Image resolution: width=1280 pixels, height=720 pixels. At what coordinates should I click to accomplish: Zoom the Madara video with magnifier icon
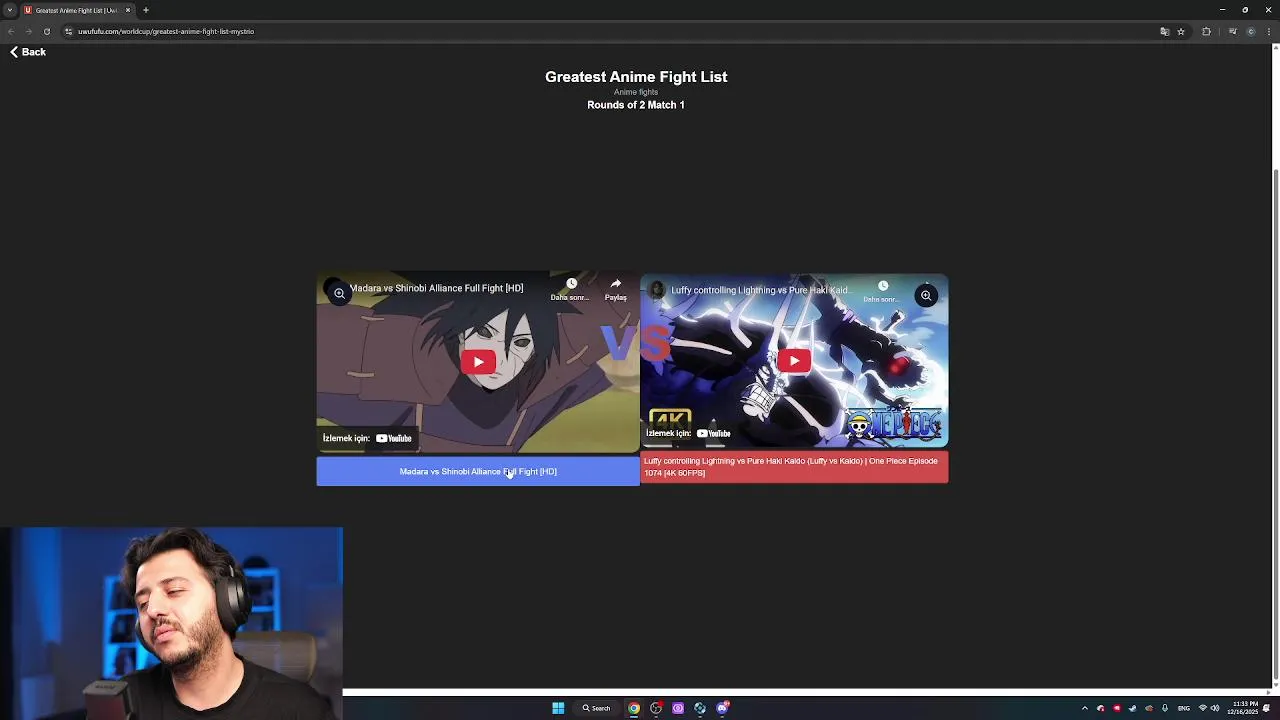[340, 294]
